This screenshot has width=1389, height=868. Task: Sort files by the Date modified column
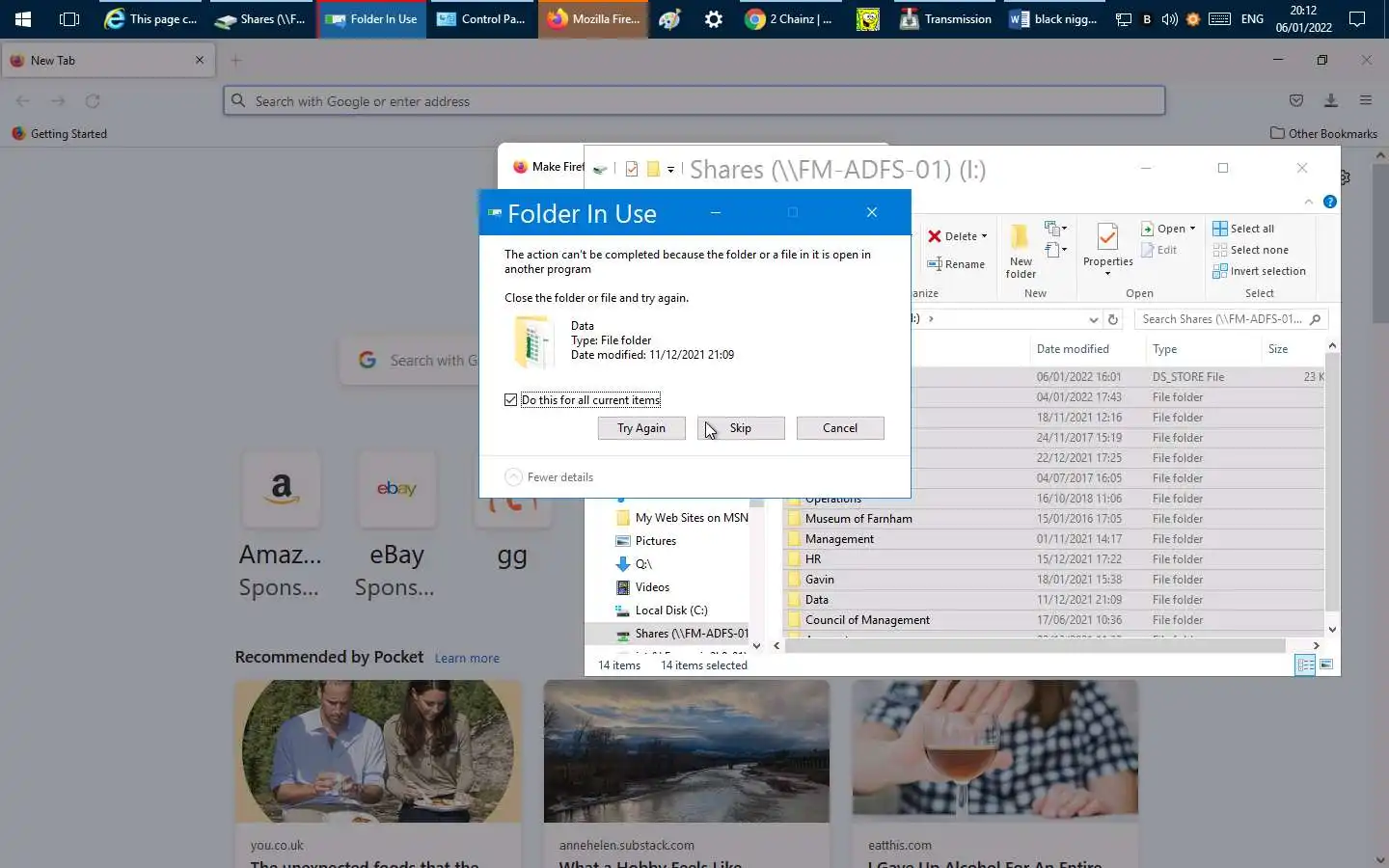[x=1085, y=349]
